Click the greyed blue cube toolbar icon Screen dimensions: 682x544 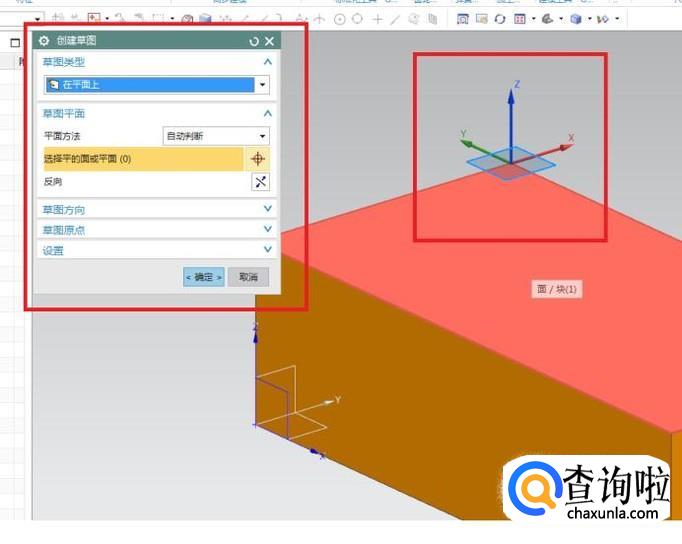[205, 19]
